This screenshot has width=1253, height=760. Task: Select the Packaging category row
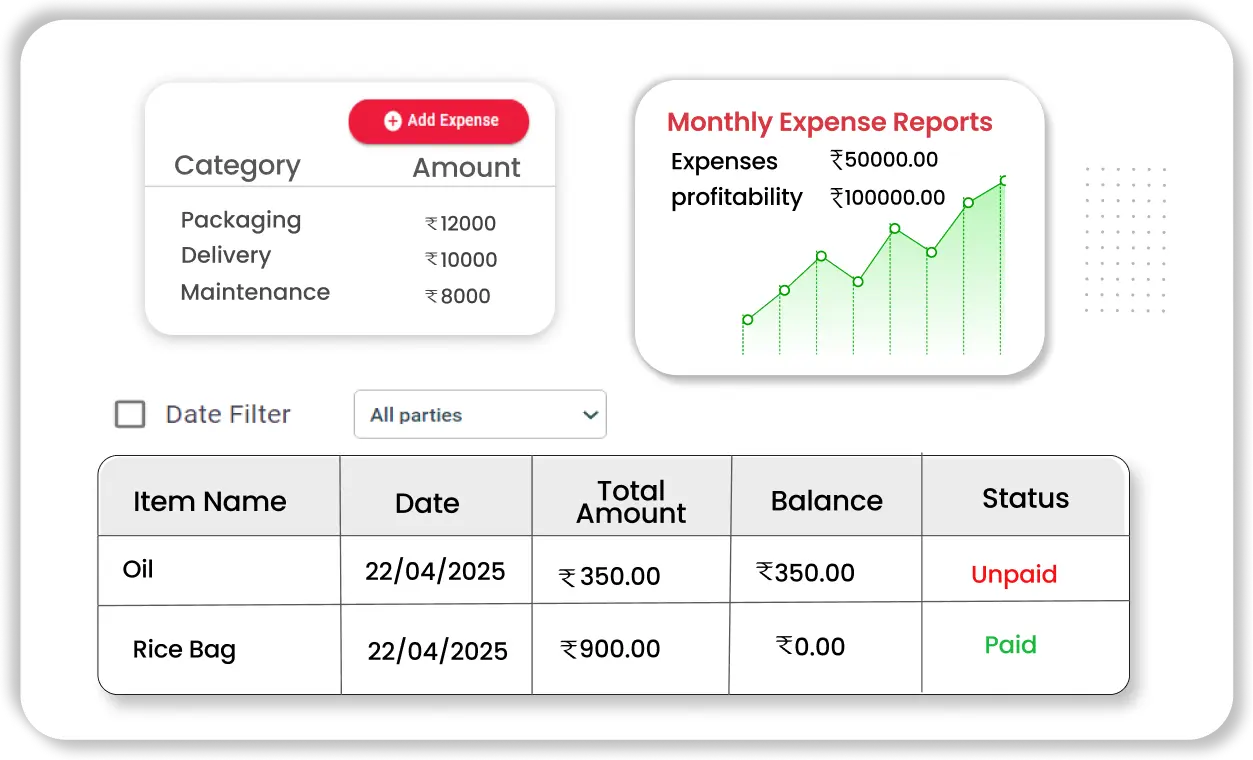coord(241,220)
